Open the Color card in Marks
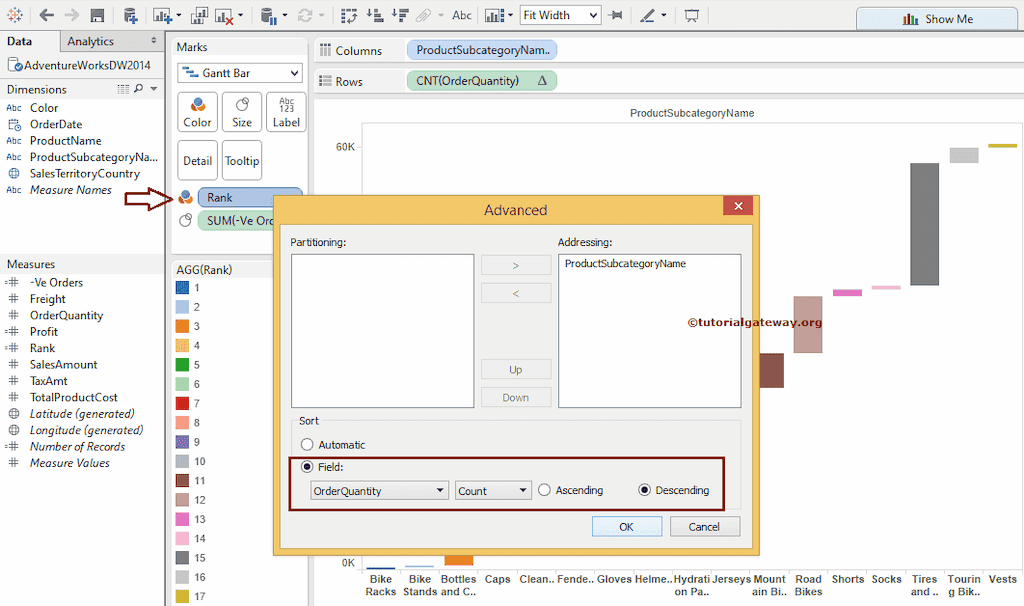This screenshot has height=606, width=1024. click(197, 112)
